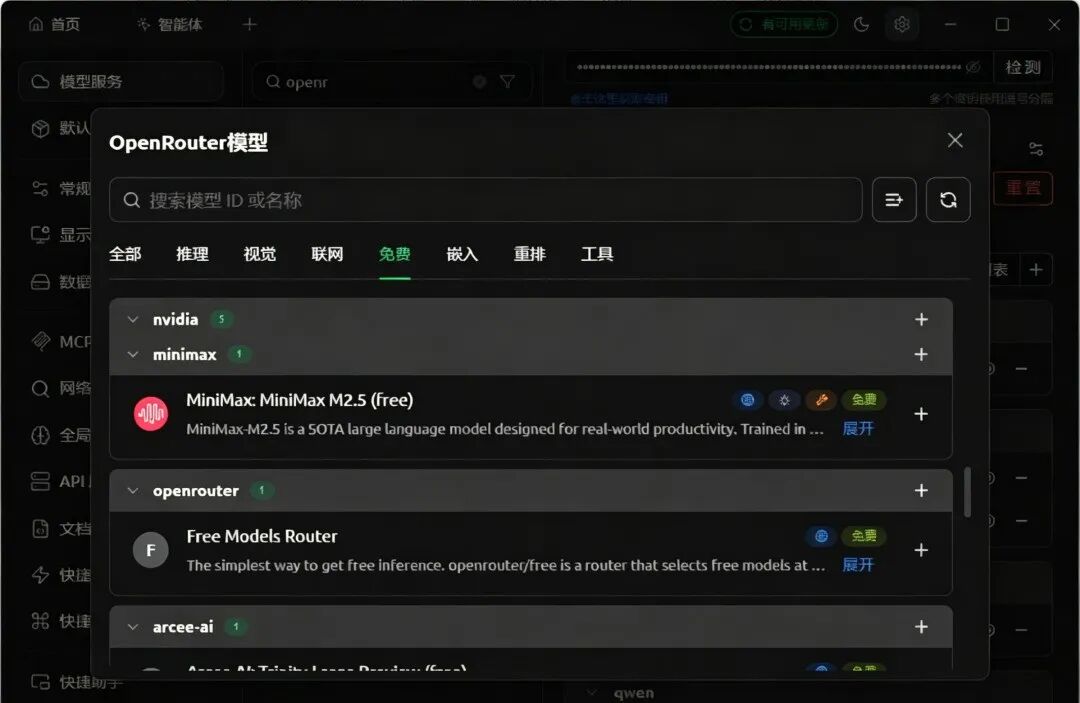Open the MCP sidebar item
This screenshot has width=1080, height=703.
62,342
